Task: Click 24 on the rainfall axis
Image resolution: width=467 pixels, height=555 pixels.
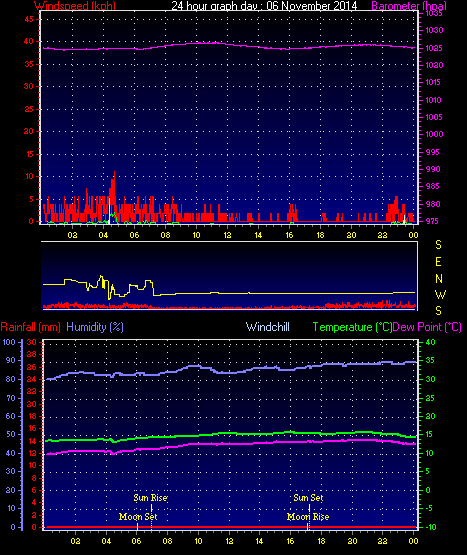Action: (32, 379)
